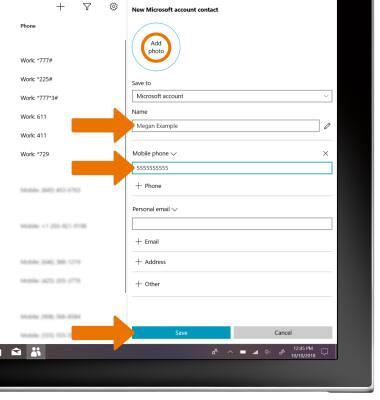Open Action Center notifications icon
380x400 pixels.
[x=324, y=352]
